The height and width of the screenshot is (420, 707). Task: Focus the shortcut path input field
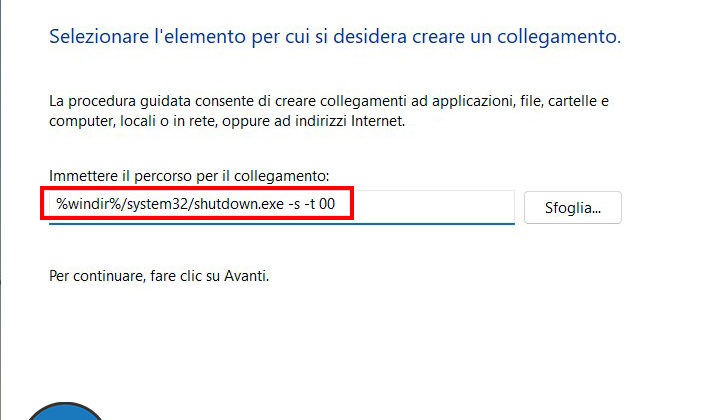coord(281,206)
